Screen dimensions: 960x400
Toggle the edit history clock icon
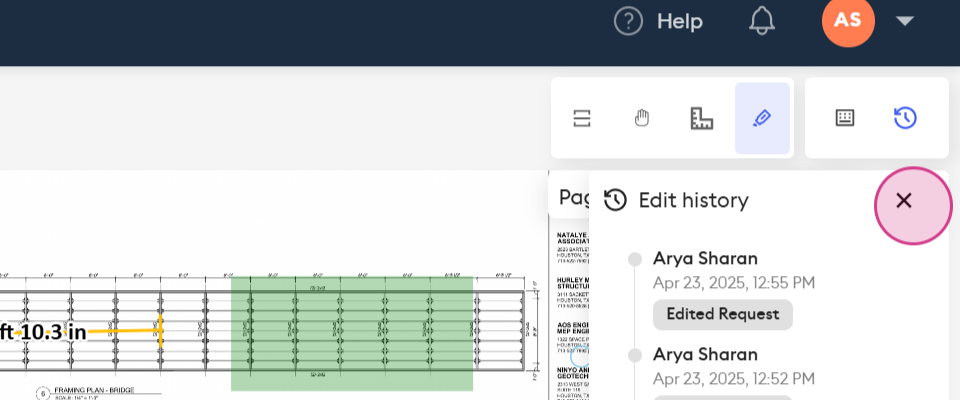click(905, 118)
